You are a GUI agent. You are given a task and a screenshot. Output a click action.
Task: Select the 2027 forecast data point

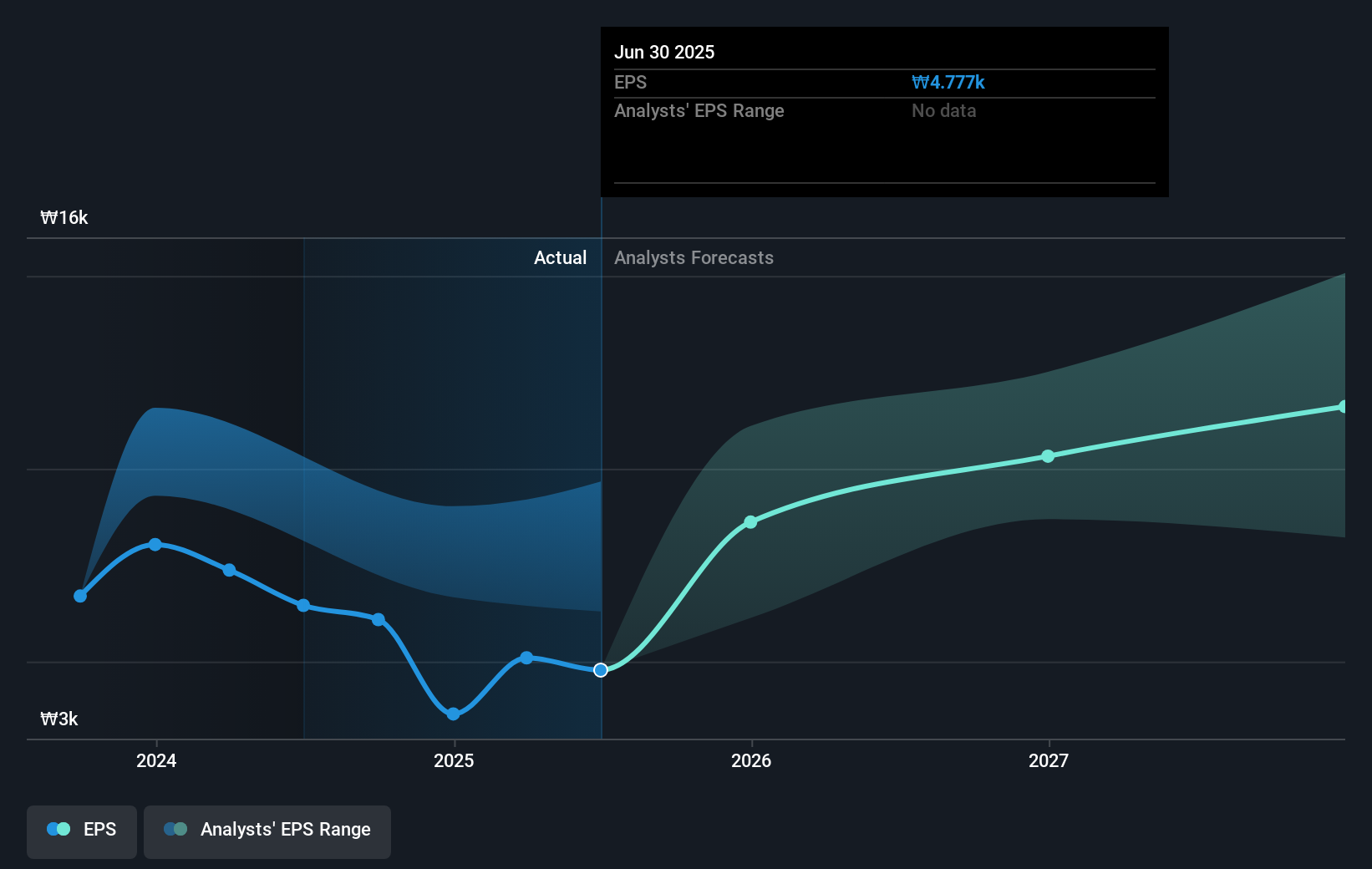point(1048,455)
